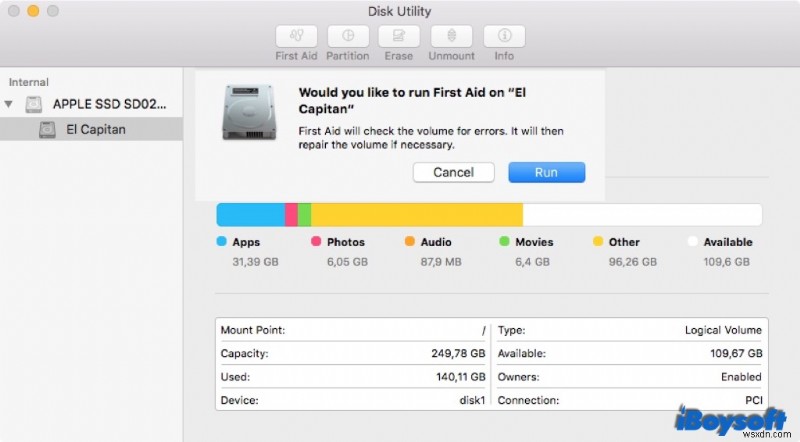Click the Unmount toolbar icon
800x442 pixels.
452,36
